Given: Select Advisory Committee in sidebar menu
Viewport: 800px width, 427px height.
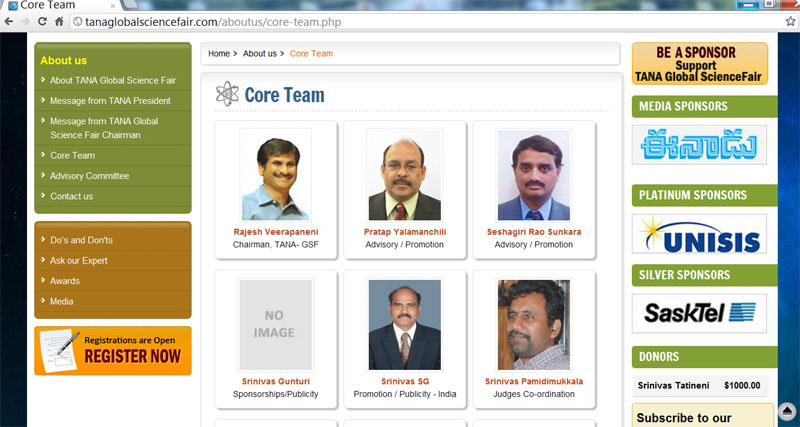Looking at the screenshot, I should coord(89,176).
